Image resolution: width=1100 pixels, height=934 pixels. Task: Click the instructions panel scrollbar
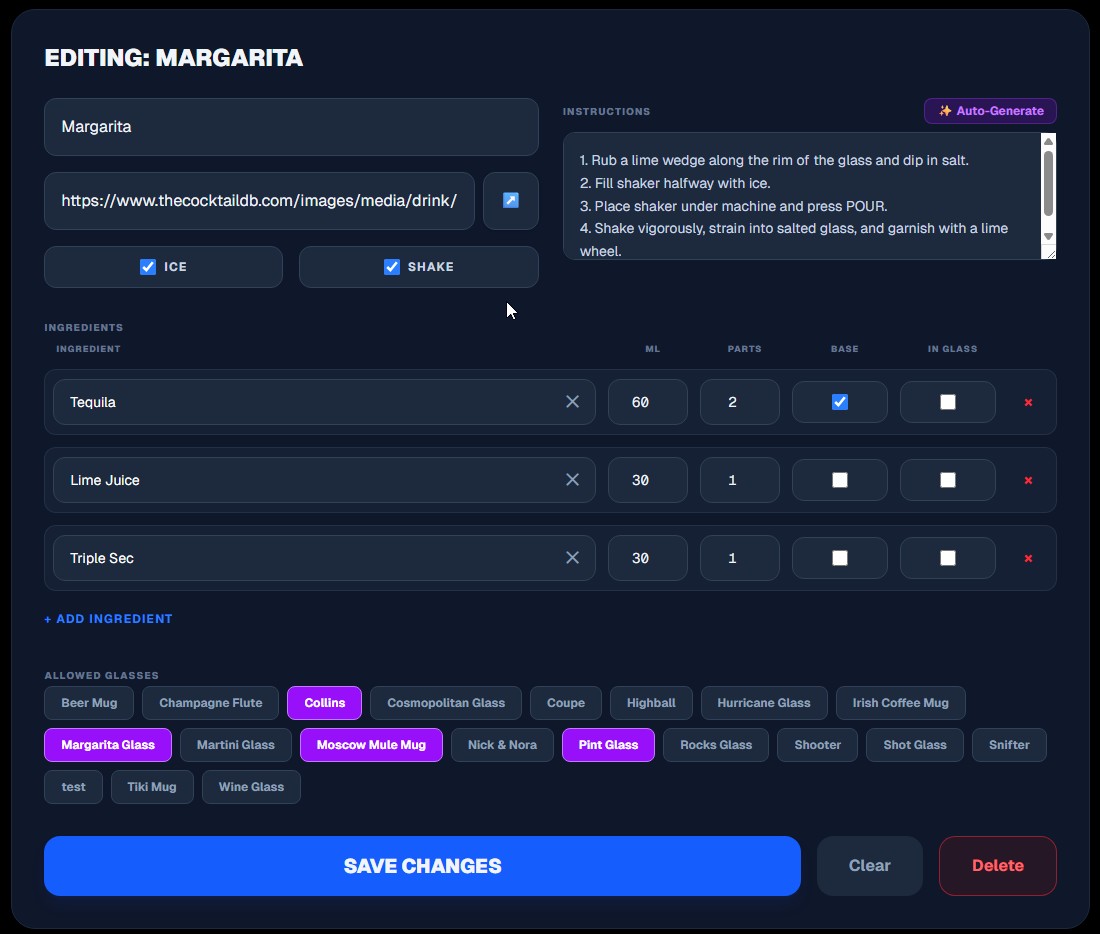coord(1049,190)
